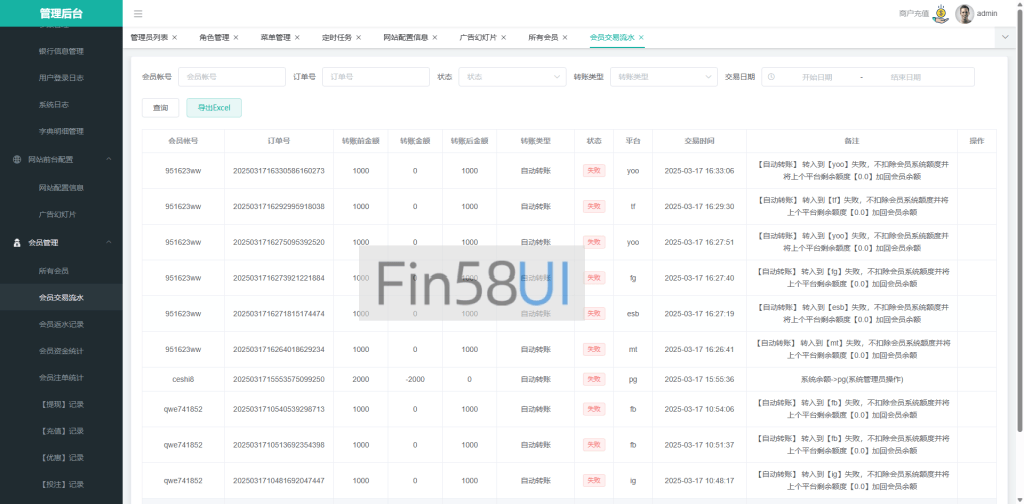Switch to the 所有会员 tab
1024x504 pixels.
click(545, 37)
